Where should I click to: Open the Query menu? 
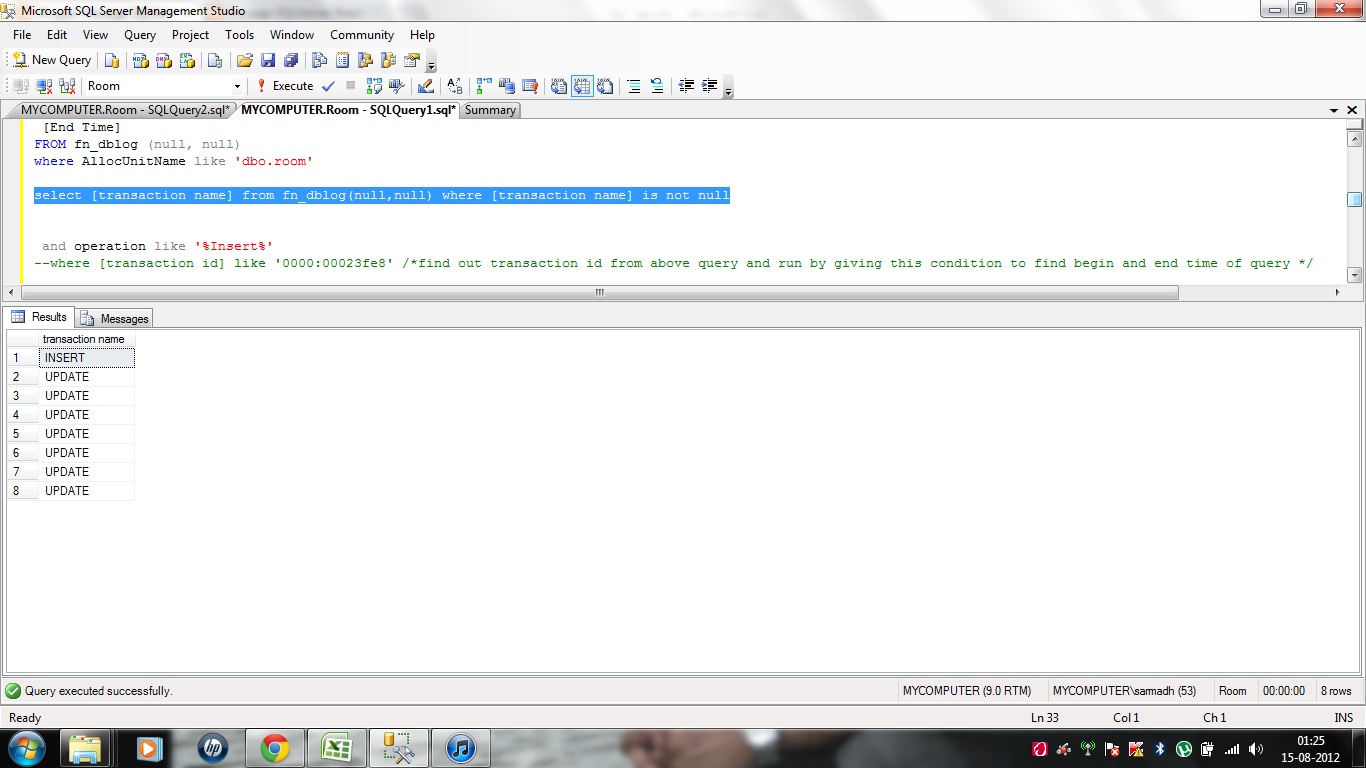pos(139,34)
